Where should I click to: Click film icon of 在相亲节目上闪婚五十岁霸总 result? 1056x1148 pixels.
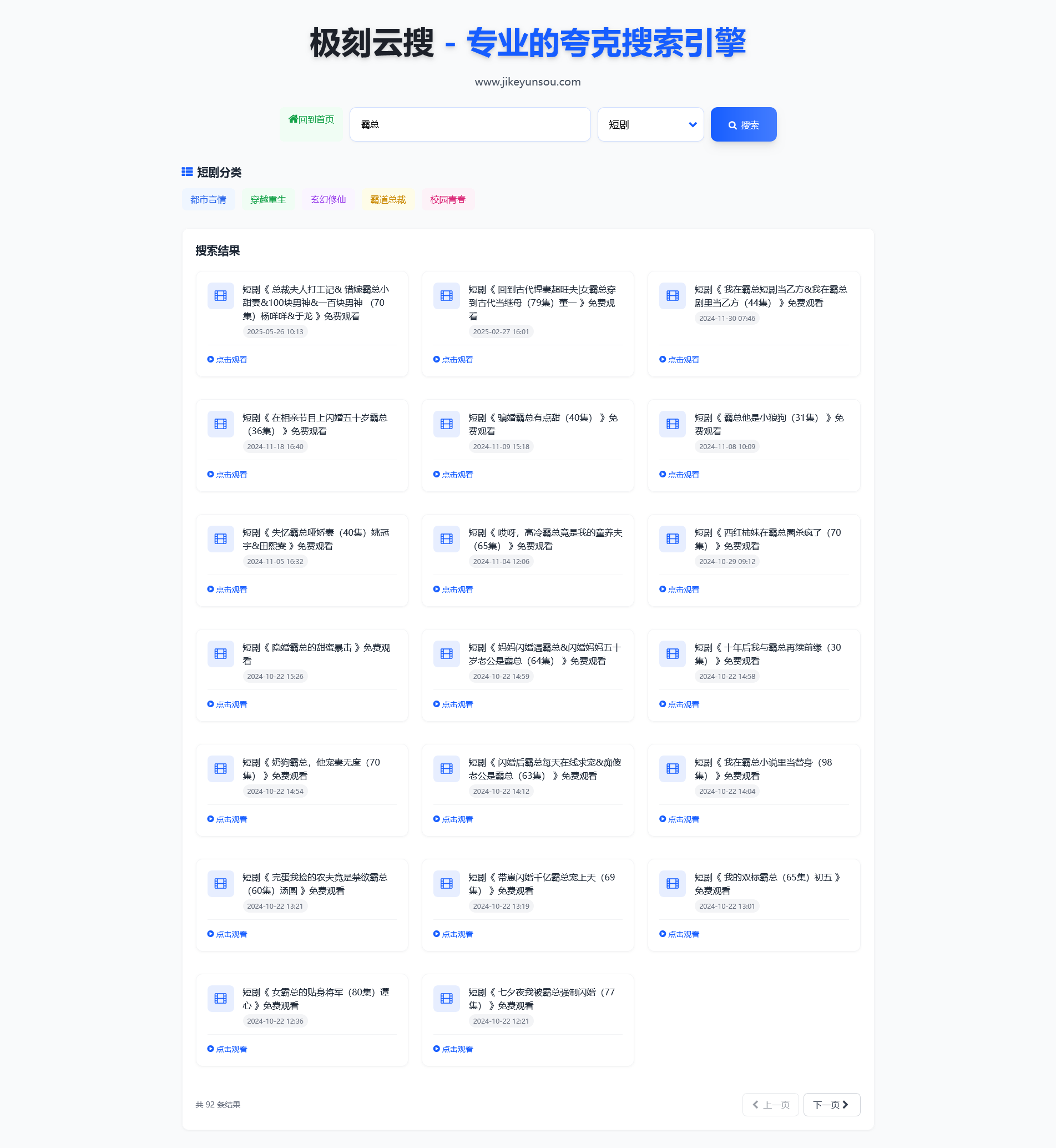[220, 424]
